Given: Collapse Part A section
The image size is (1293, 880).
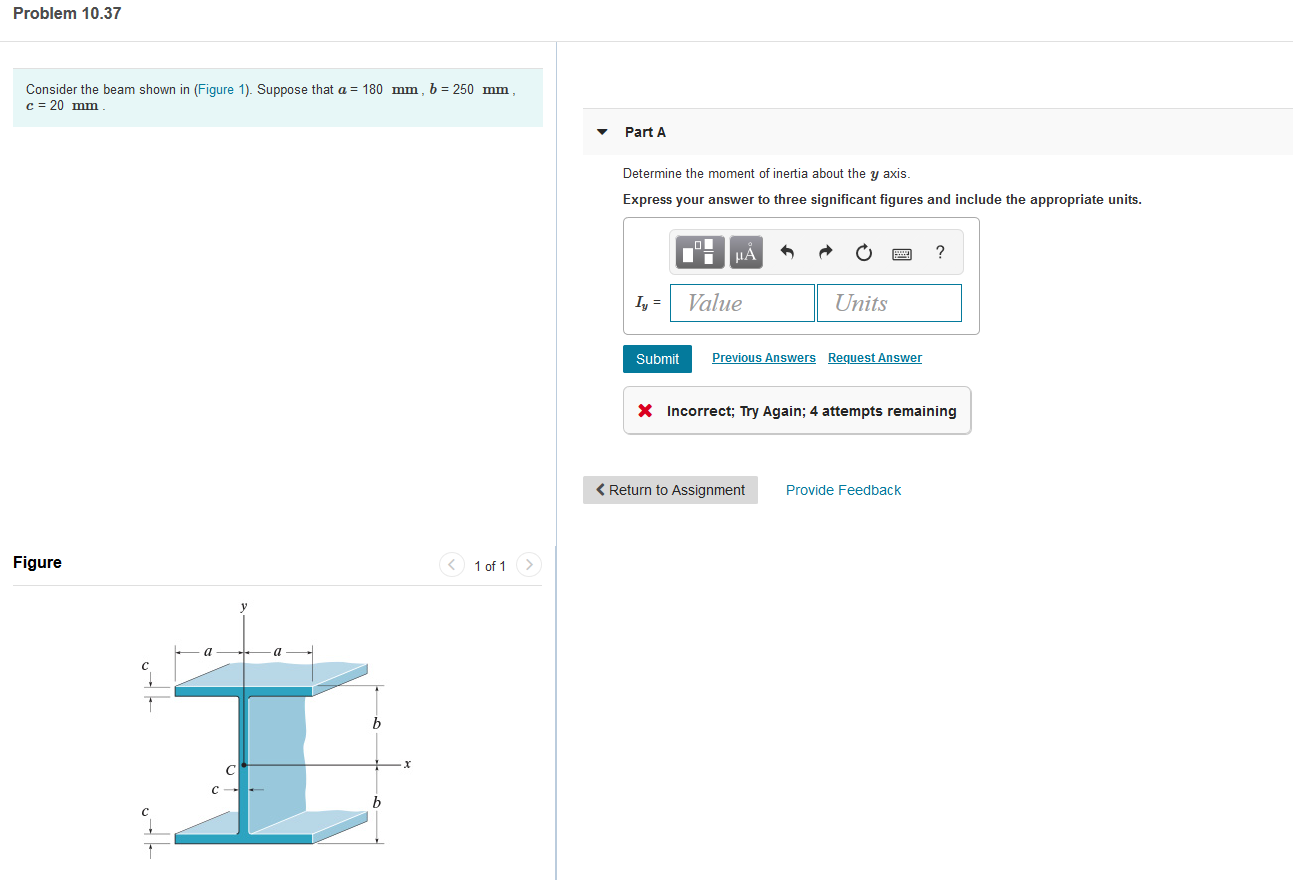Looking at the screenshot, I should click(x=602, y=132).
